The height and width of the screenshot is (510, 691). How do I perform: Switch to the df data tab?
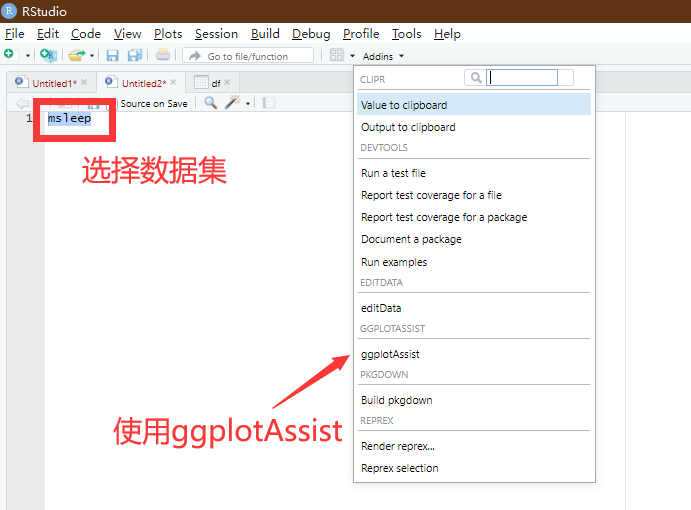coord(212,83)
